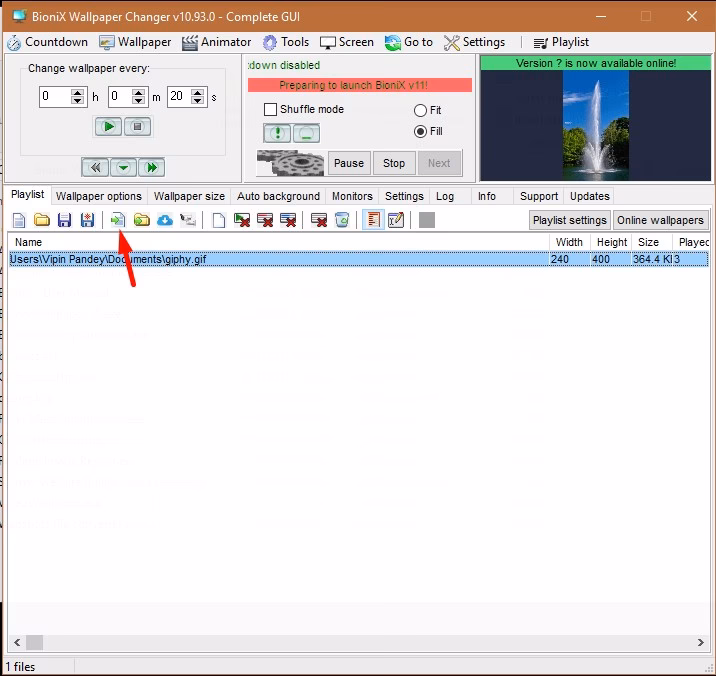Sort by the Width column header

click(x=569, y=242)
